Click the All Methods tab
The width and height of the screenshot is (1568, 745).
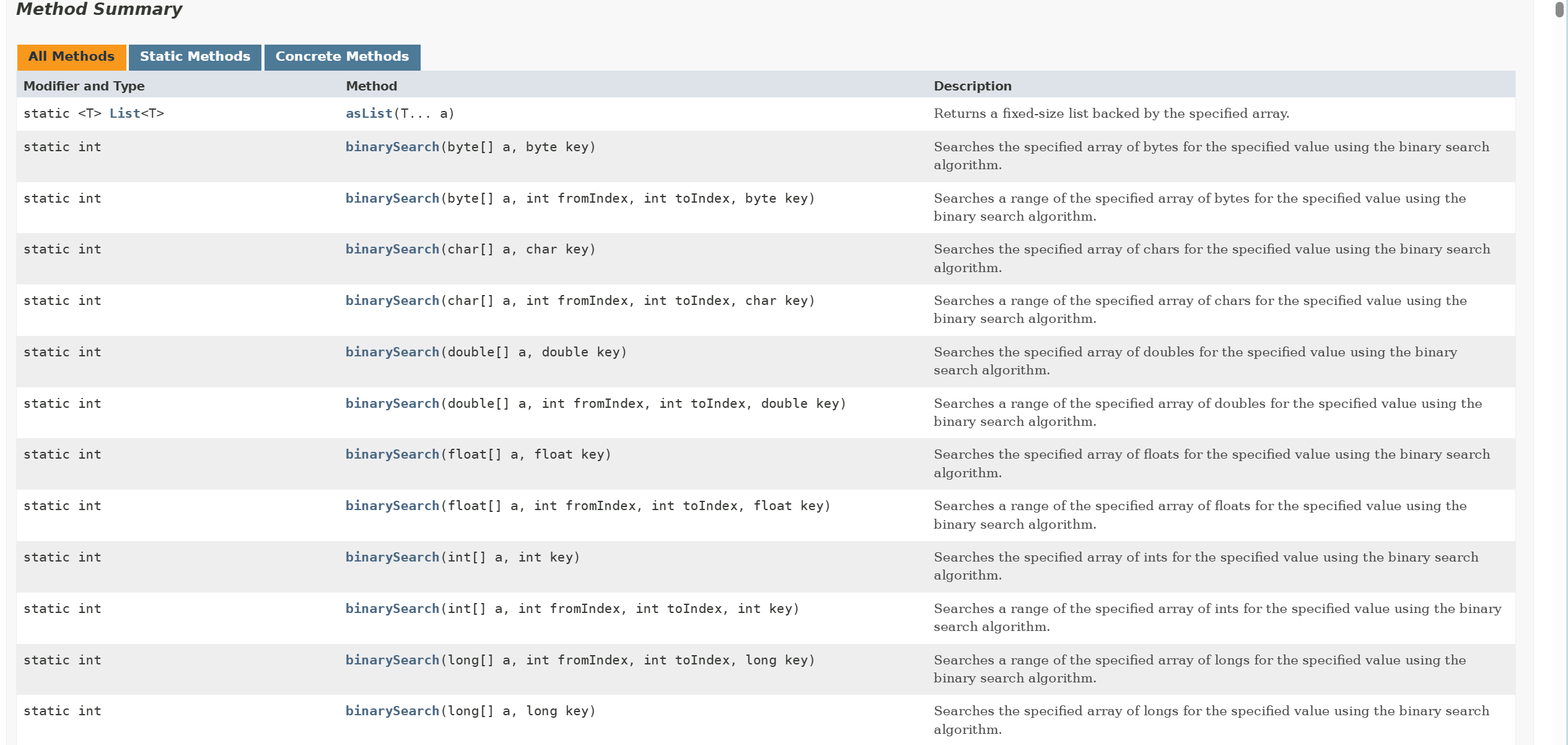click(71, 57)
